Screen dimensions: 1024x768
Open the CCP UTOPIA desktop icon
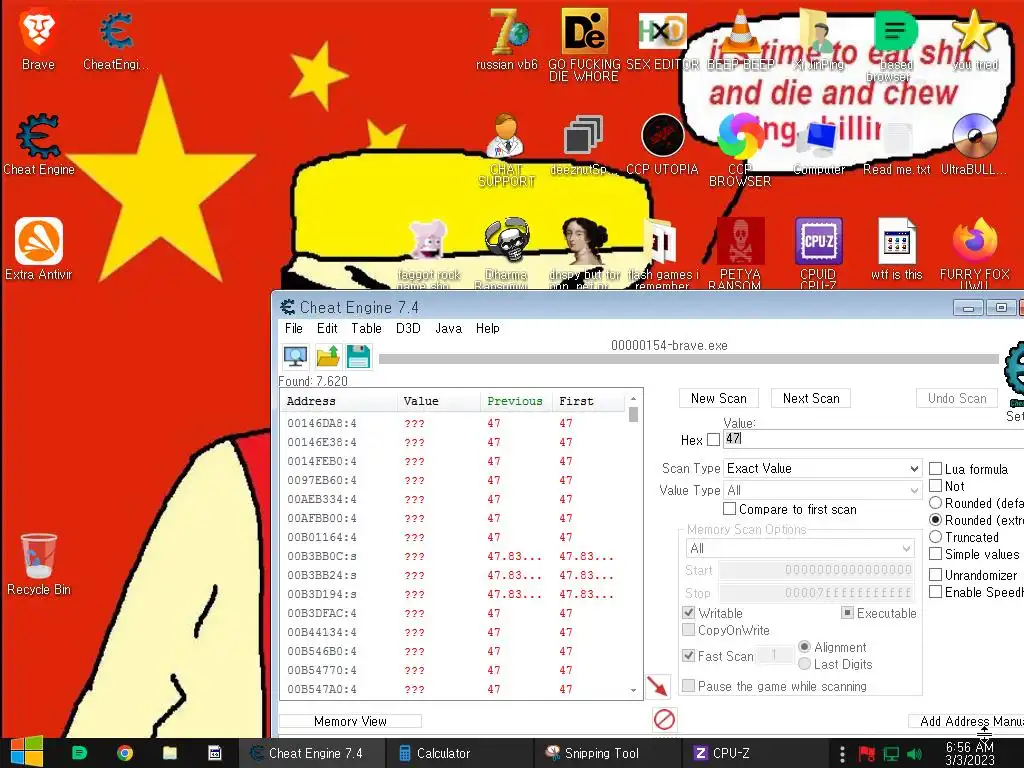point(662,144)
